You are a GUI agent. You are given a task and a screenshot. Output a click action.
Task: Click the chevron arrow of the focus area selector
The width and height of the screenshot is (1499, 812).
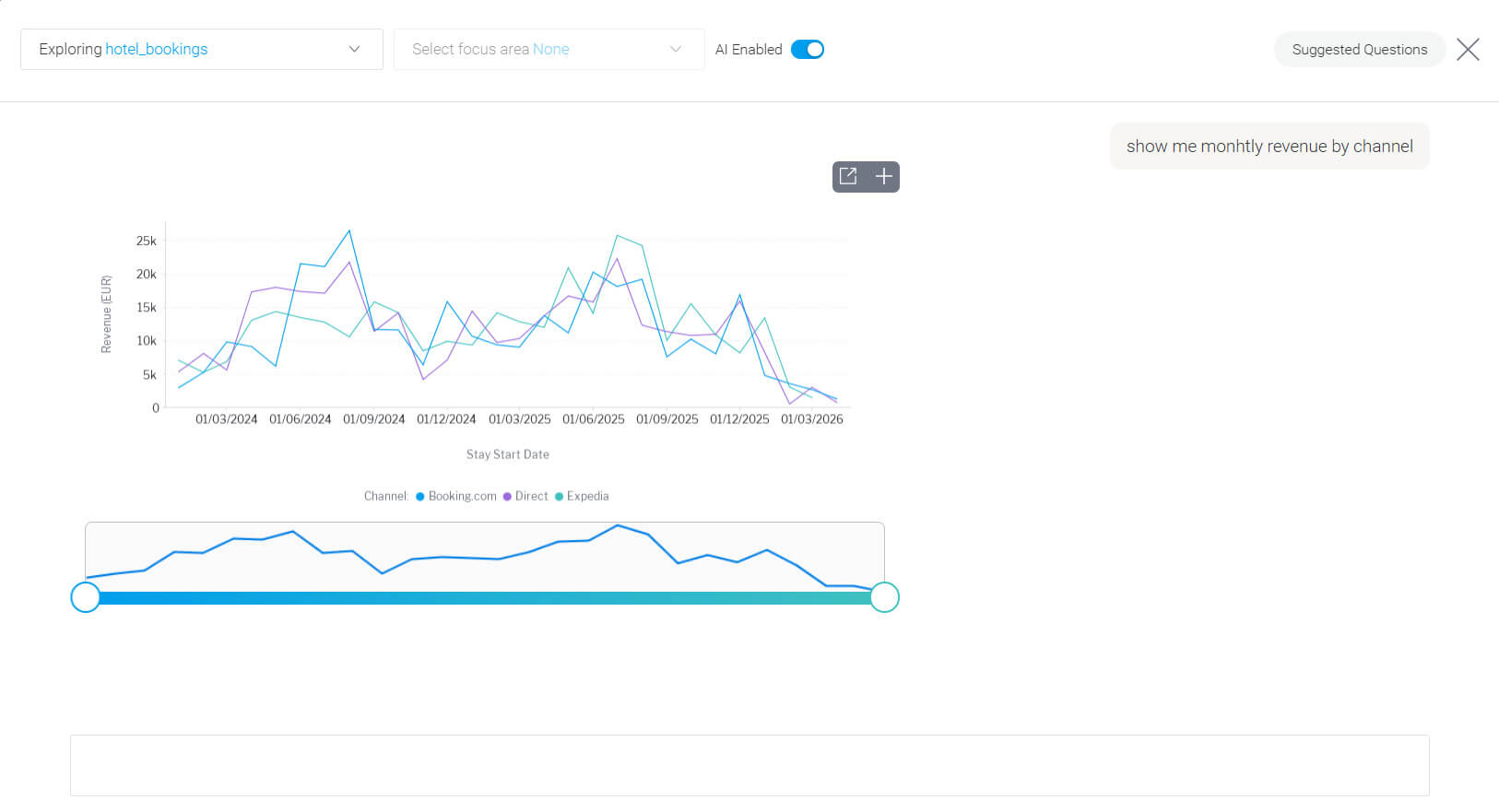coord(676,49)
